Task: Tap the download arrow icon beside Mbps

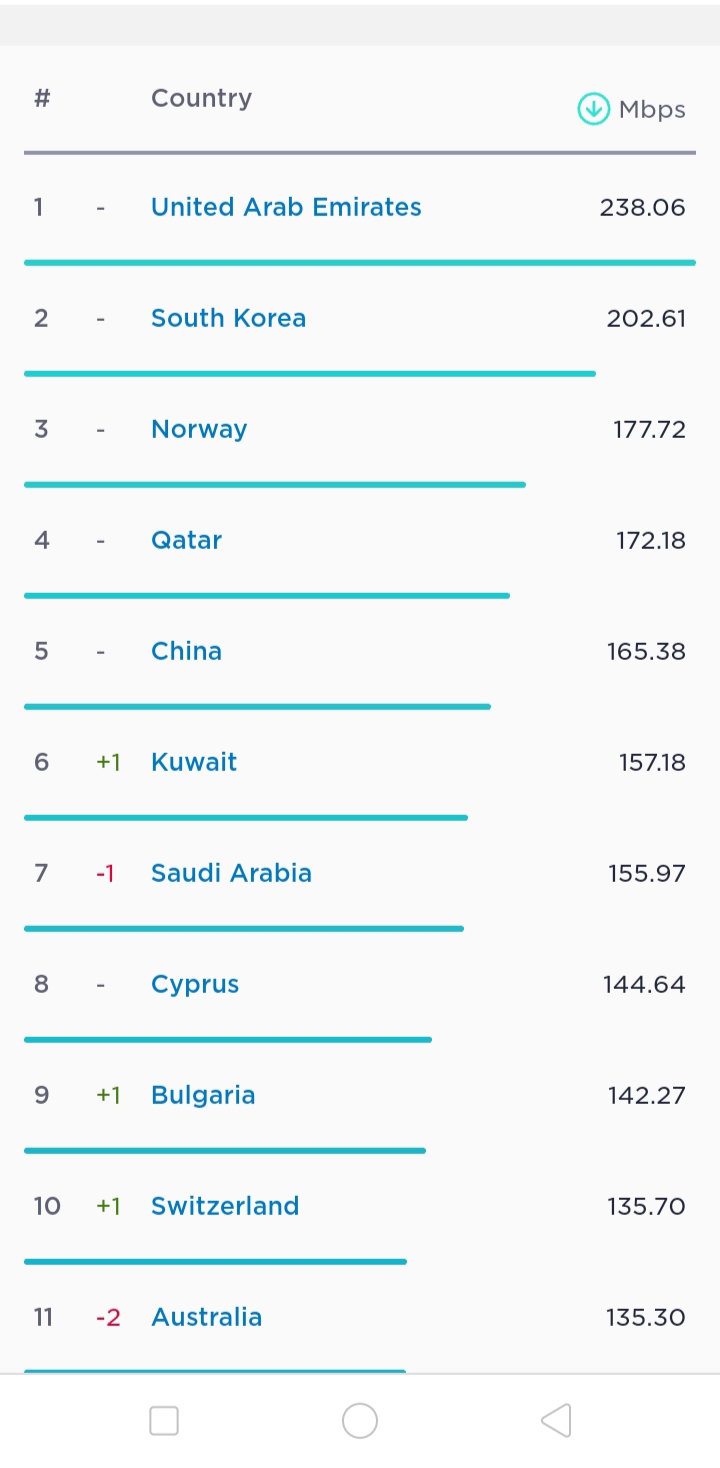Action: click(x=593, y=109)
